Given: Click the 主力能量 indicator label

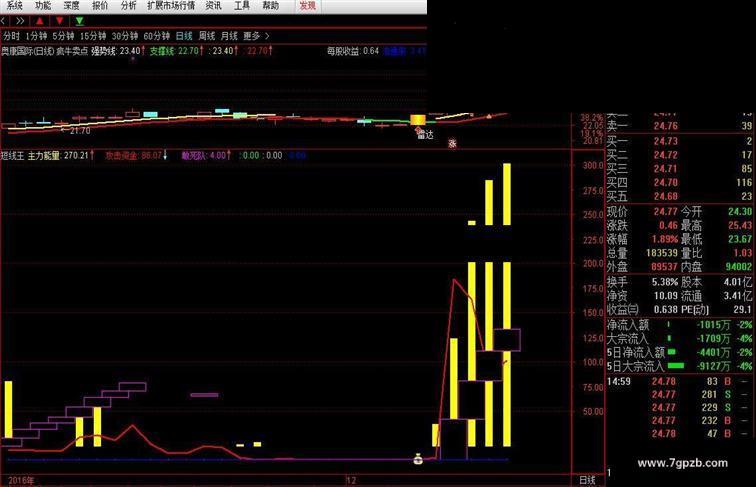Looking at the screenshot, I should (43, 156).
